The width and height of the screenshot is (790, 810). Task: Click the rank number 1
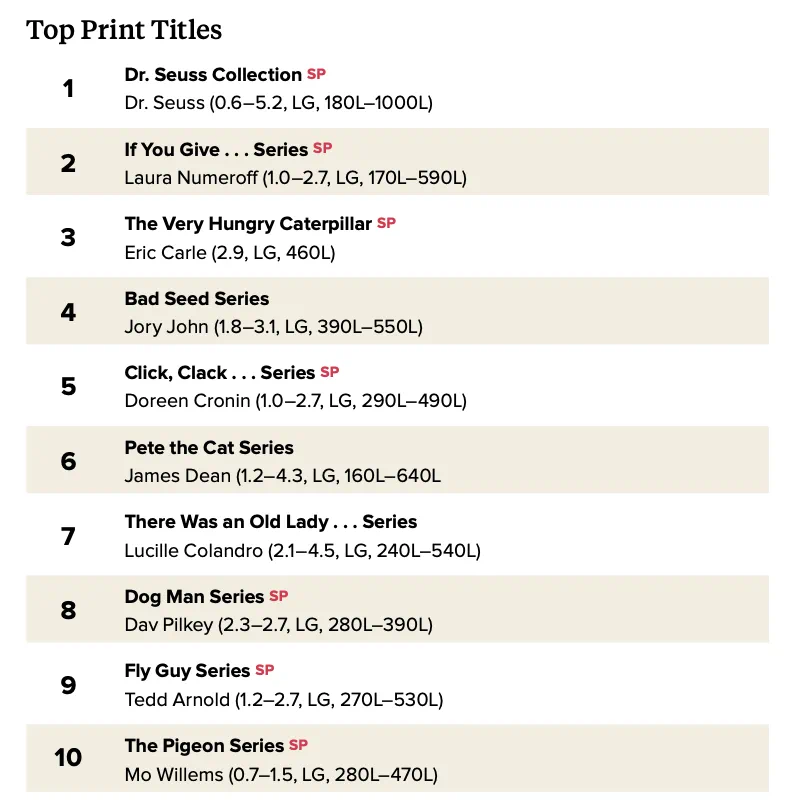68,88
